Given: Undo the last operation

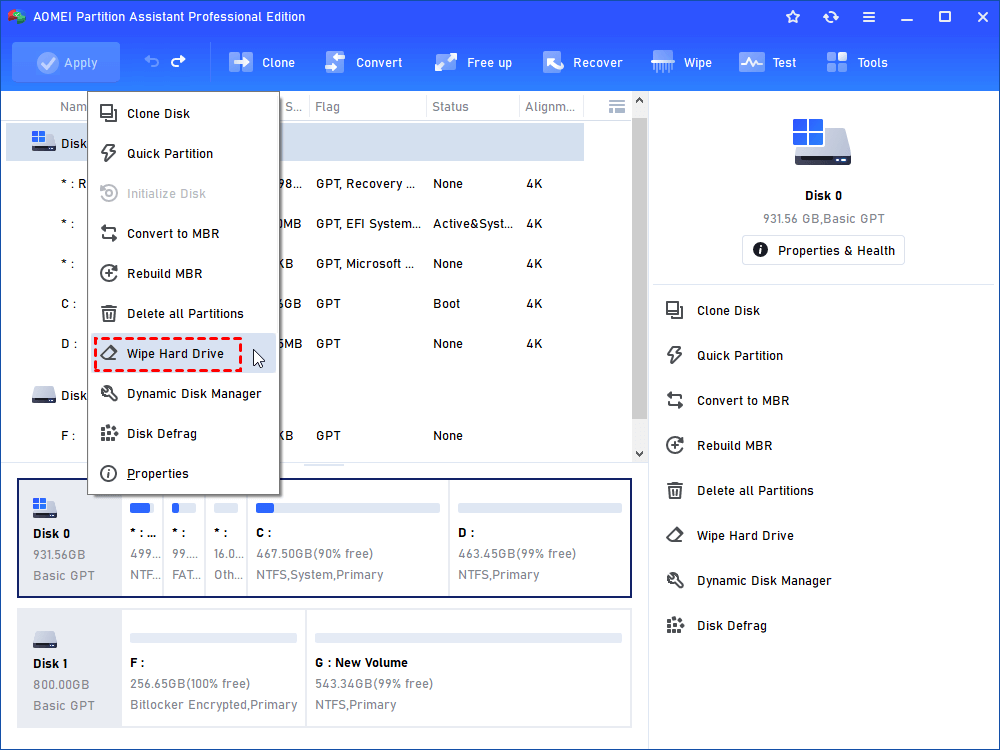Looking at the screenshot, I should point(152,62).
